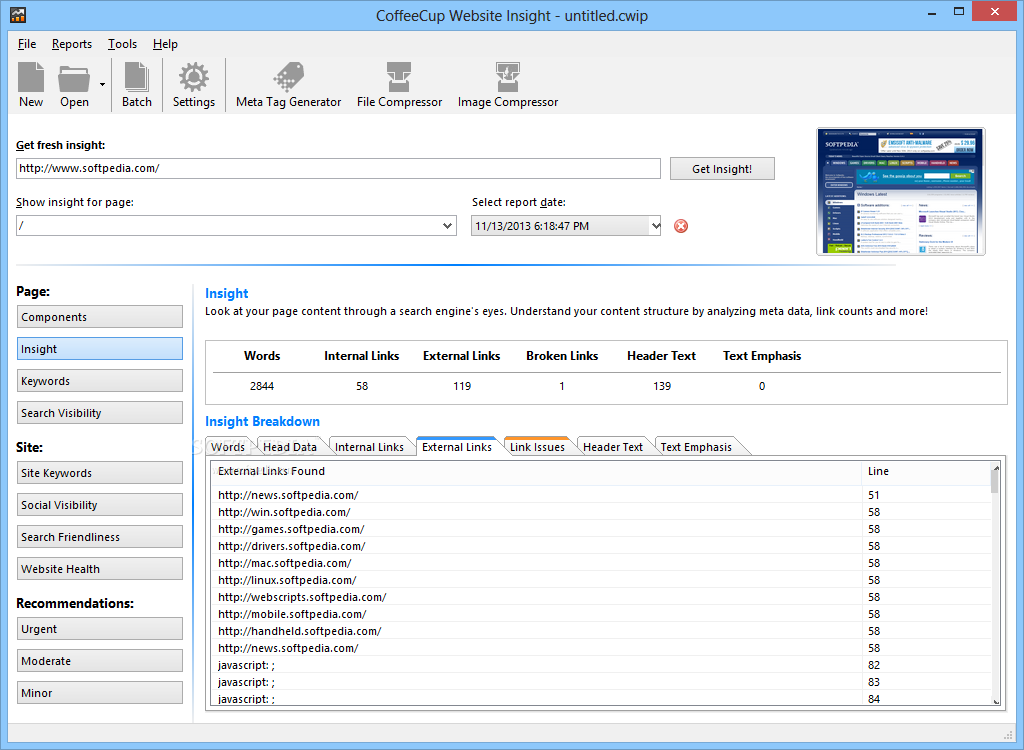Show Minor recommendations
Screen dimensions: 1024x750
100,693
